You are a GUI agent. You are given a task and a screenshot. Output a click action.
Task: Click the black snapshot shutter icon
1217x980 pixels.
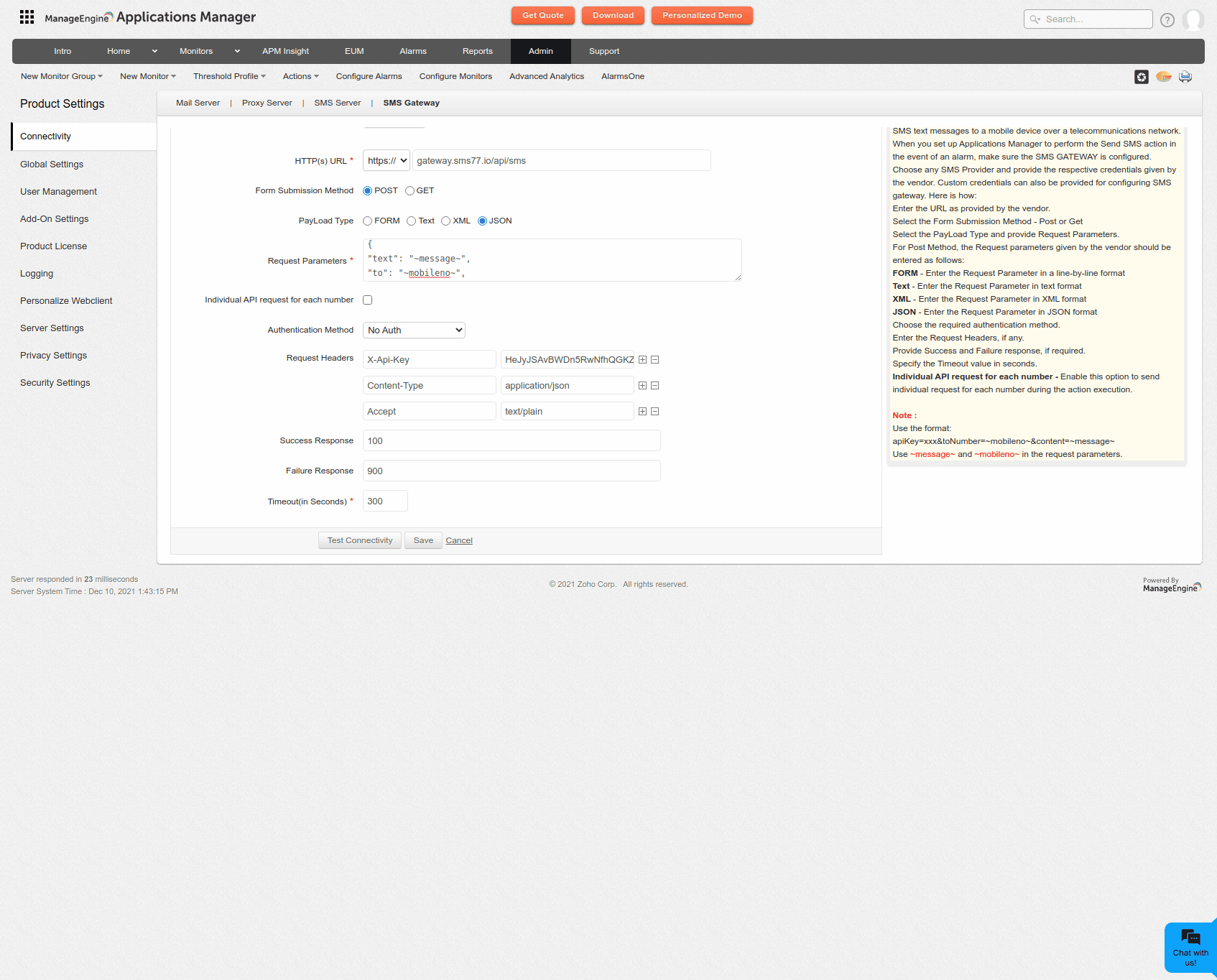1142,77
